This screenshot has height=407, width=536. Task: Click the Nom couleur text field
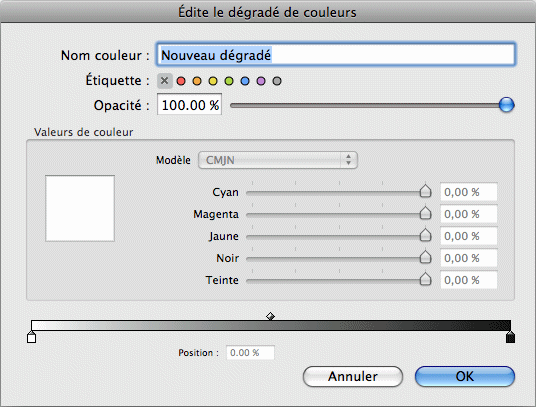tap(336, 54)
